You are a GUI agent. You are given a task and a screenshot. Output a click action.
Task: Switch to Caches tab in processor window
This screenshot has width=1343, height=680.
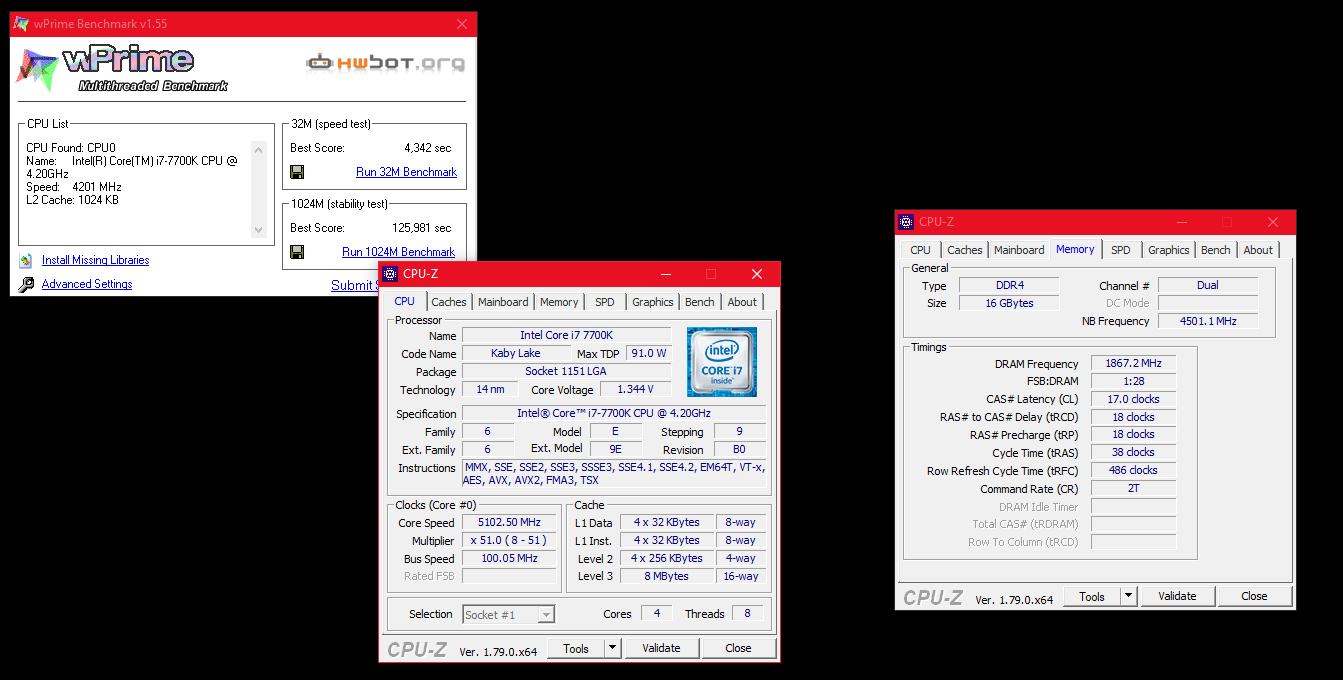(449, 302)
